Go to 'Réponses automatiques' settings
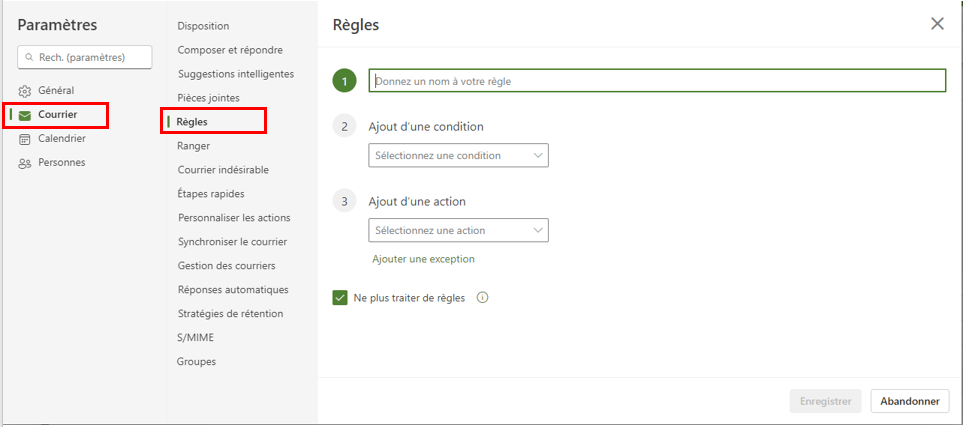Screen dimensions: 963x427 233,290
